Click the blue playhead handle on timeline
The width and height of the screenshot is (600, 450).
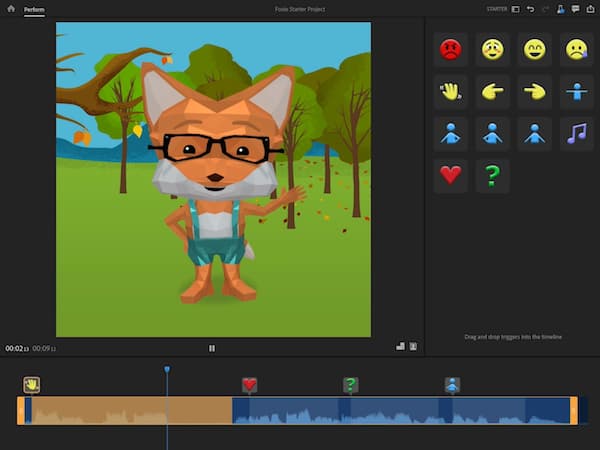pos(167,369)
